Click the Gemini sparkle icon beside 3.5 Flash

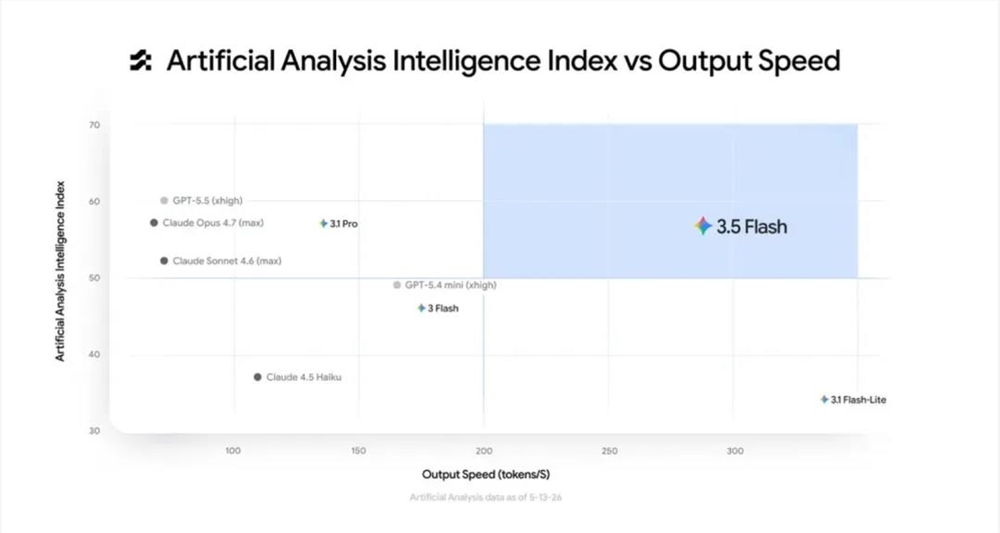(703, 226)
